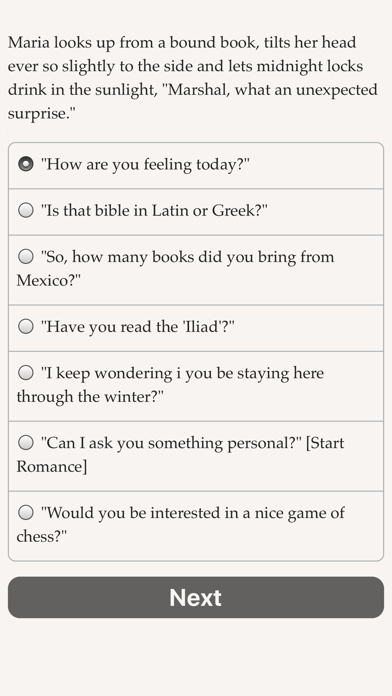Click the "through the winter?" continuation line
The image size is (392, 696).
point(90,397)
